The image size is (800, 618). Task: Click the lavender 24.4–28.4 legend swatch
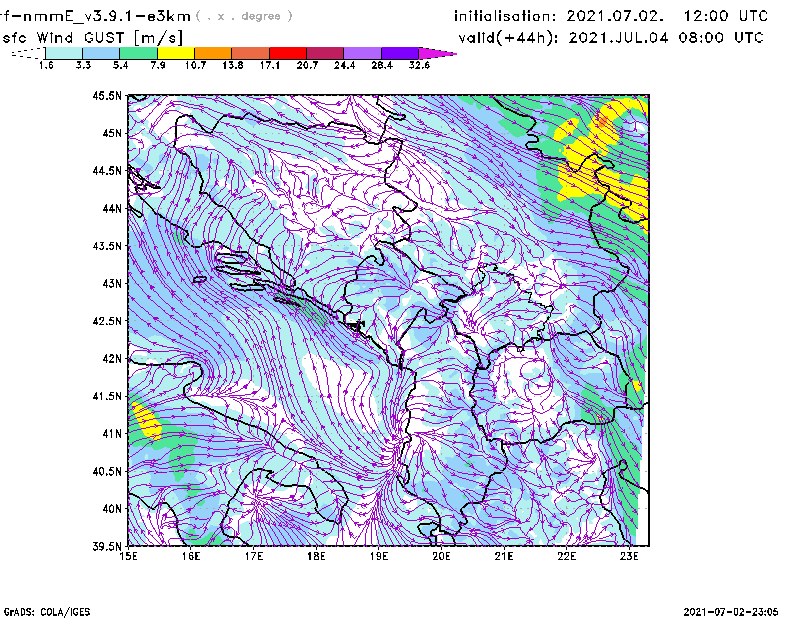pos(363,53)
